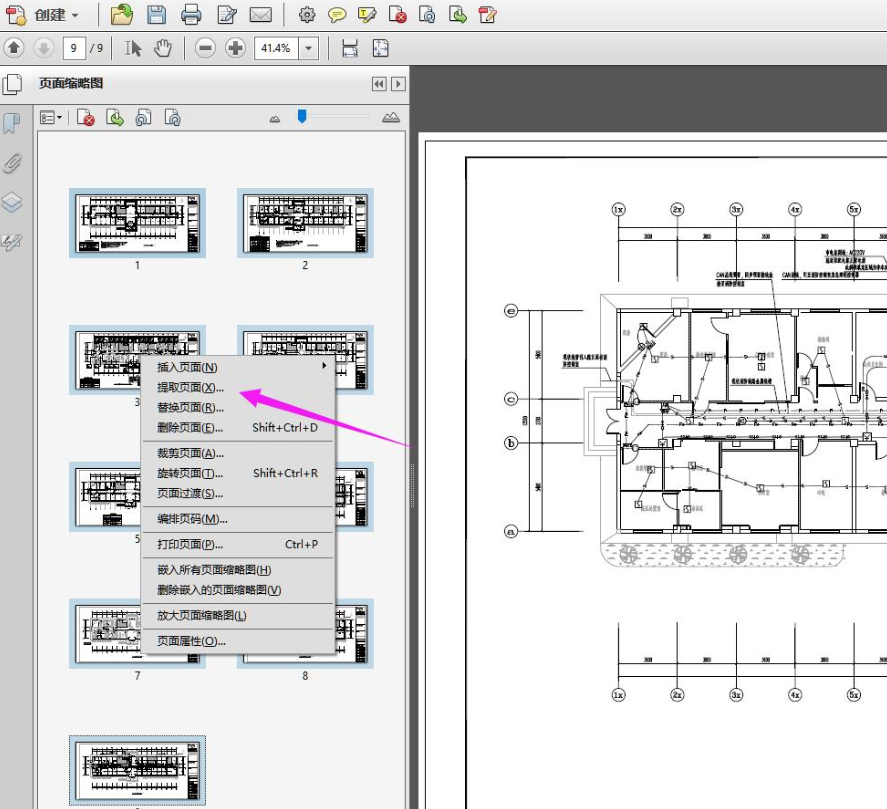
Task: Select the hand pan tool
Action: [x=163, y=48]
